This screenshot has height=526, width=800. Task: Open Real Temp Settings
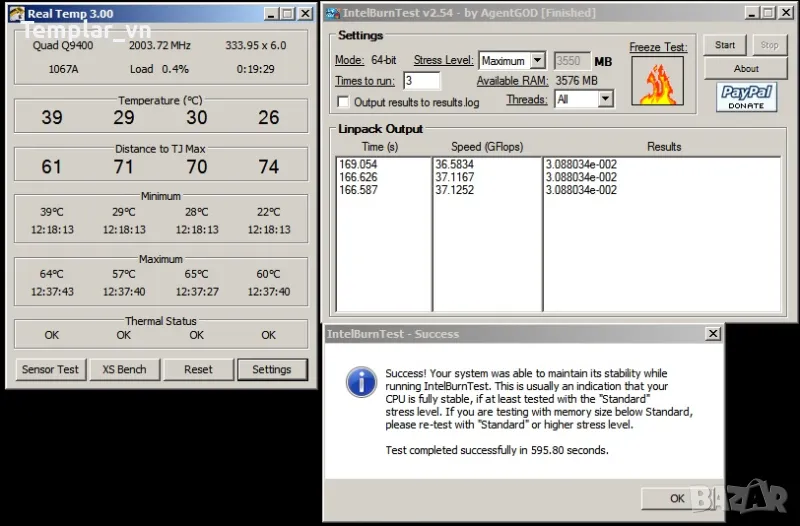271,369
